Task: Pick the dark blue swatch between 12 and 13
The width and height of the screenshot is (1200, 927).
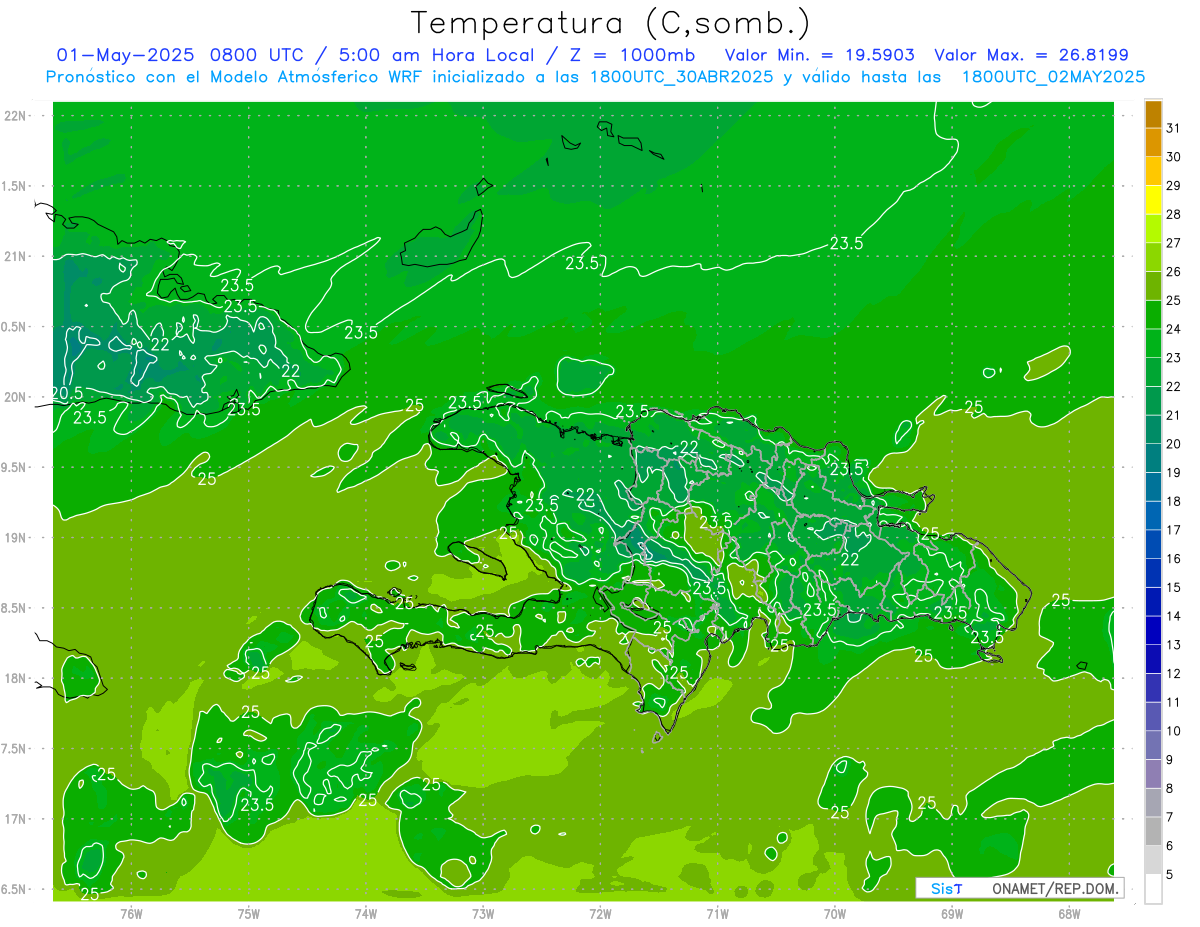Action: point(1153,660)
